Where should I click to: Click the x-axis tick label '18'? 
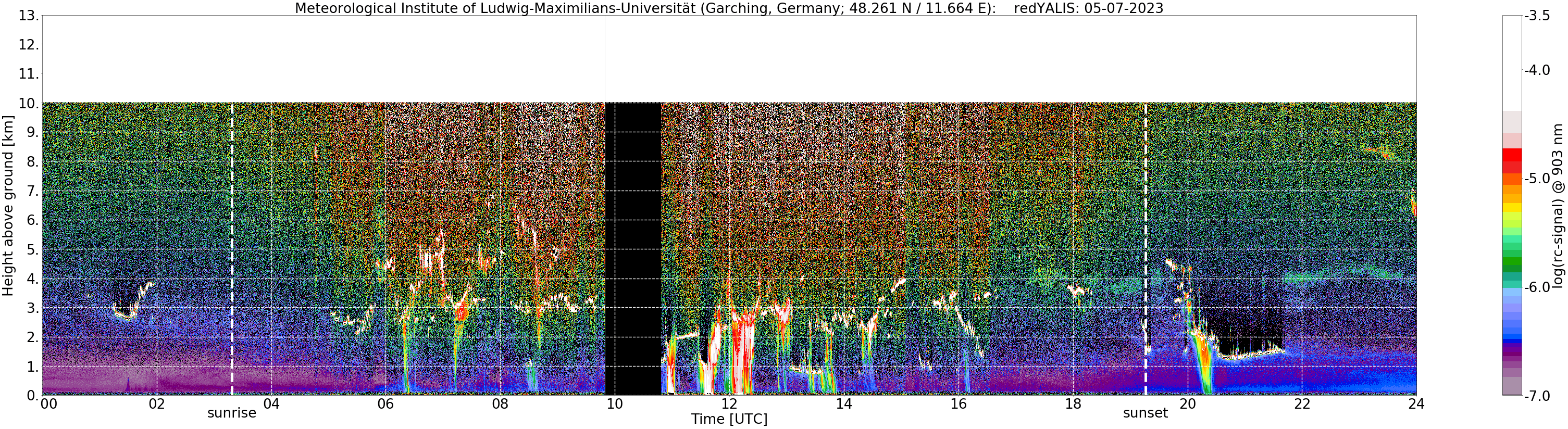tap(1073, 404)
